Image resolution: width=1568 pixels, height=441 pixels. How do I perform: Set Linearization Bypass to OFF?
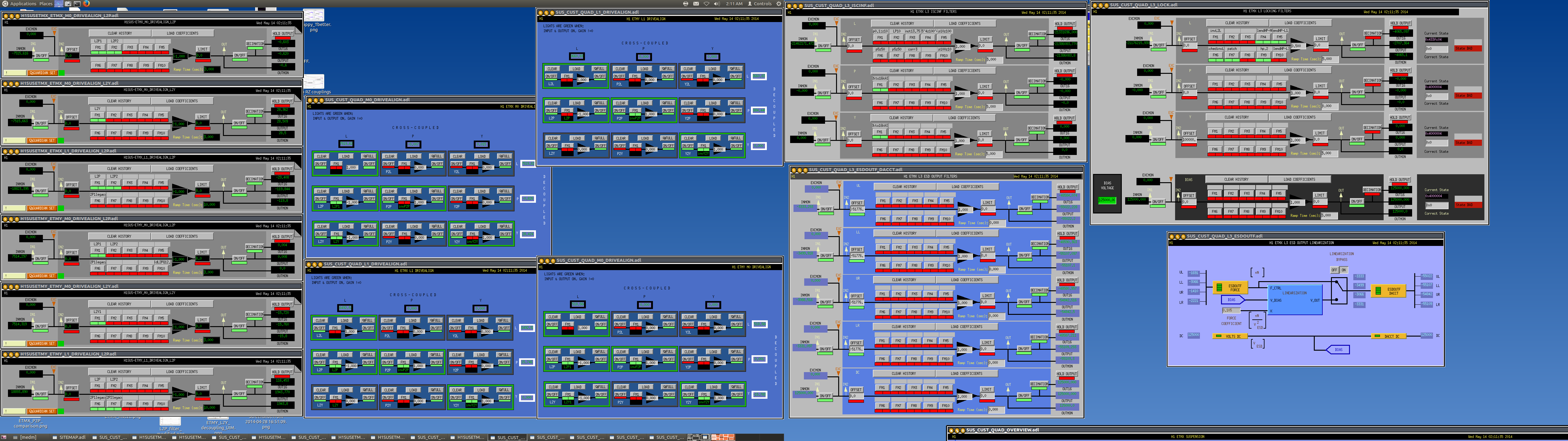tap(1334, 270)
